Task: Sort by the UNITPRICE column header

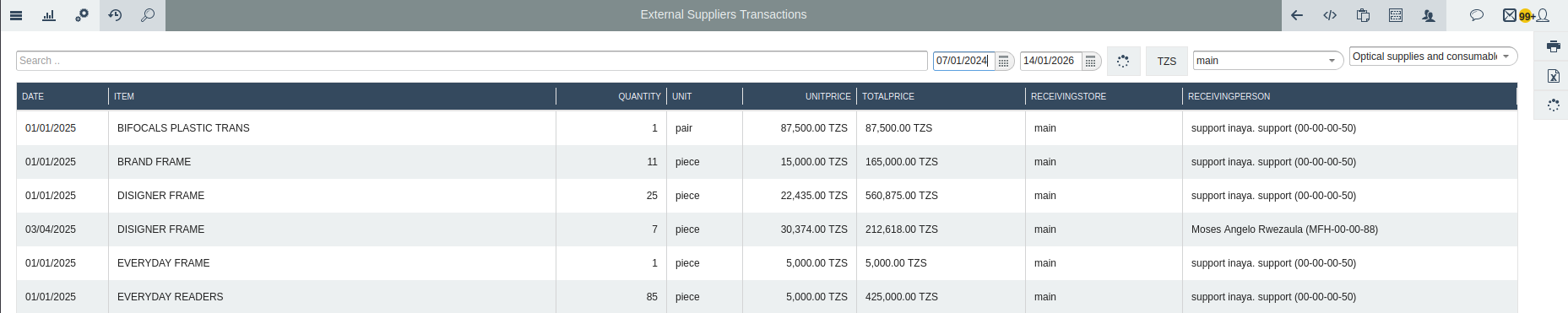Action: (x=800, y=96)
